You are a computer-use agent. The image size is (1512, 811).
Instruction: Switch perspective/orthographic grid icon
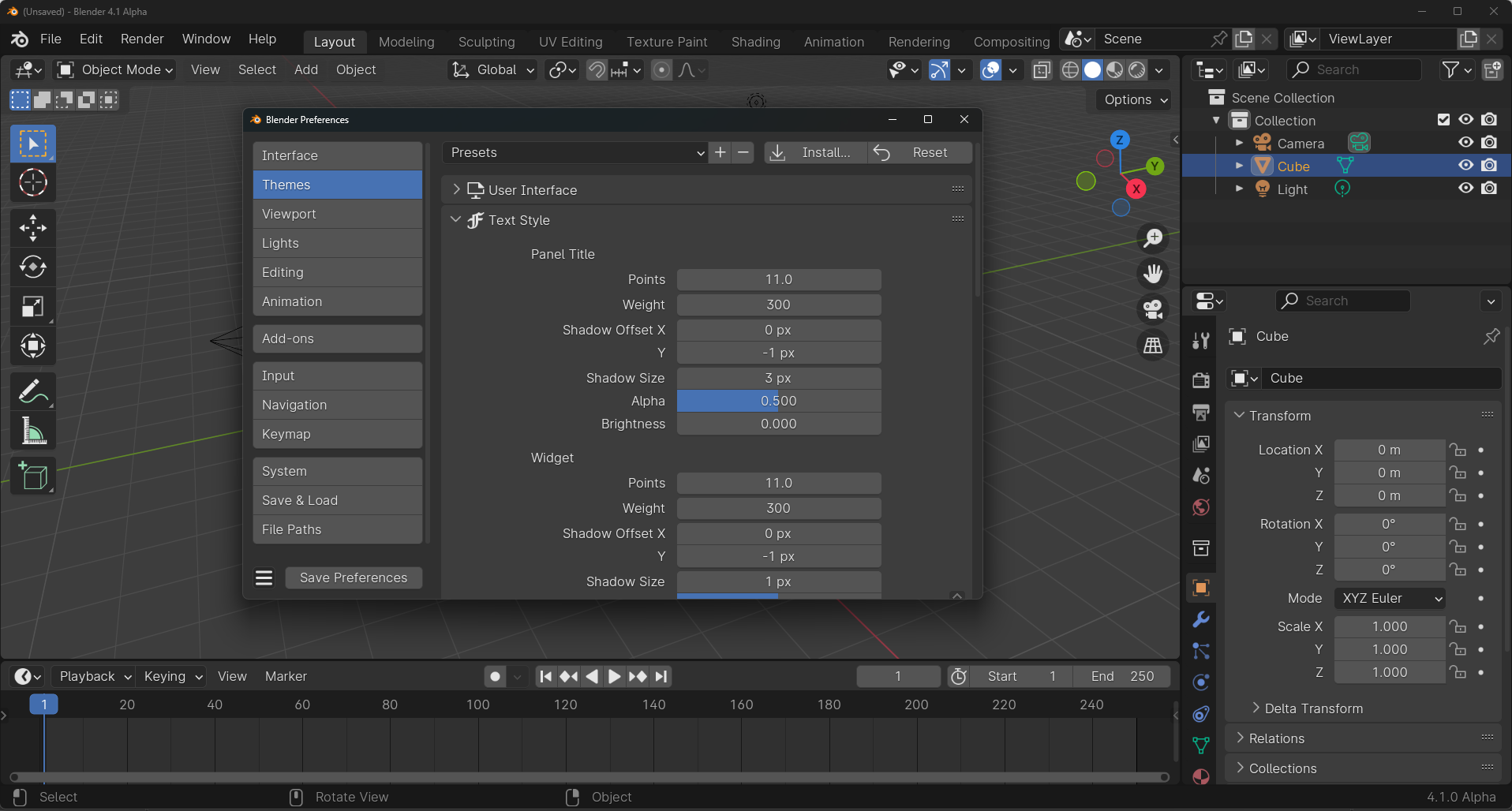tap(1153, 346)
